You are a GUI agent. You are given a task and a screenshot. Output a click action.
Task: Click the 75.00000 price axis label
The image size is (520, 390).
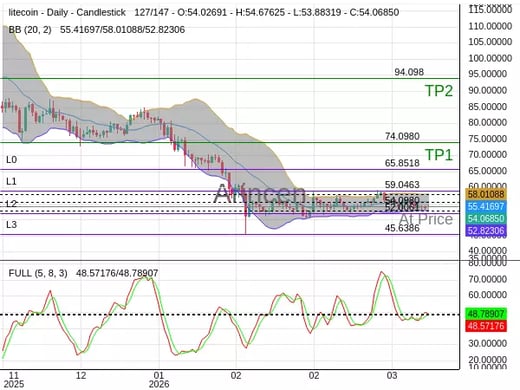point(488,139)
